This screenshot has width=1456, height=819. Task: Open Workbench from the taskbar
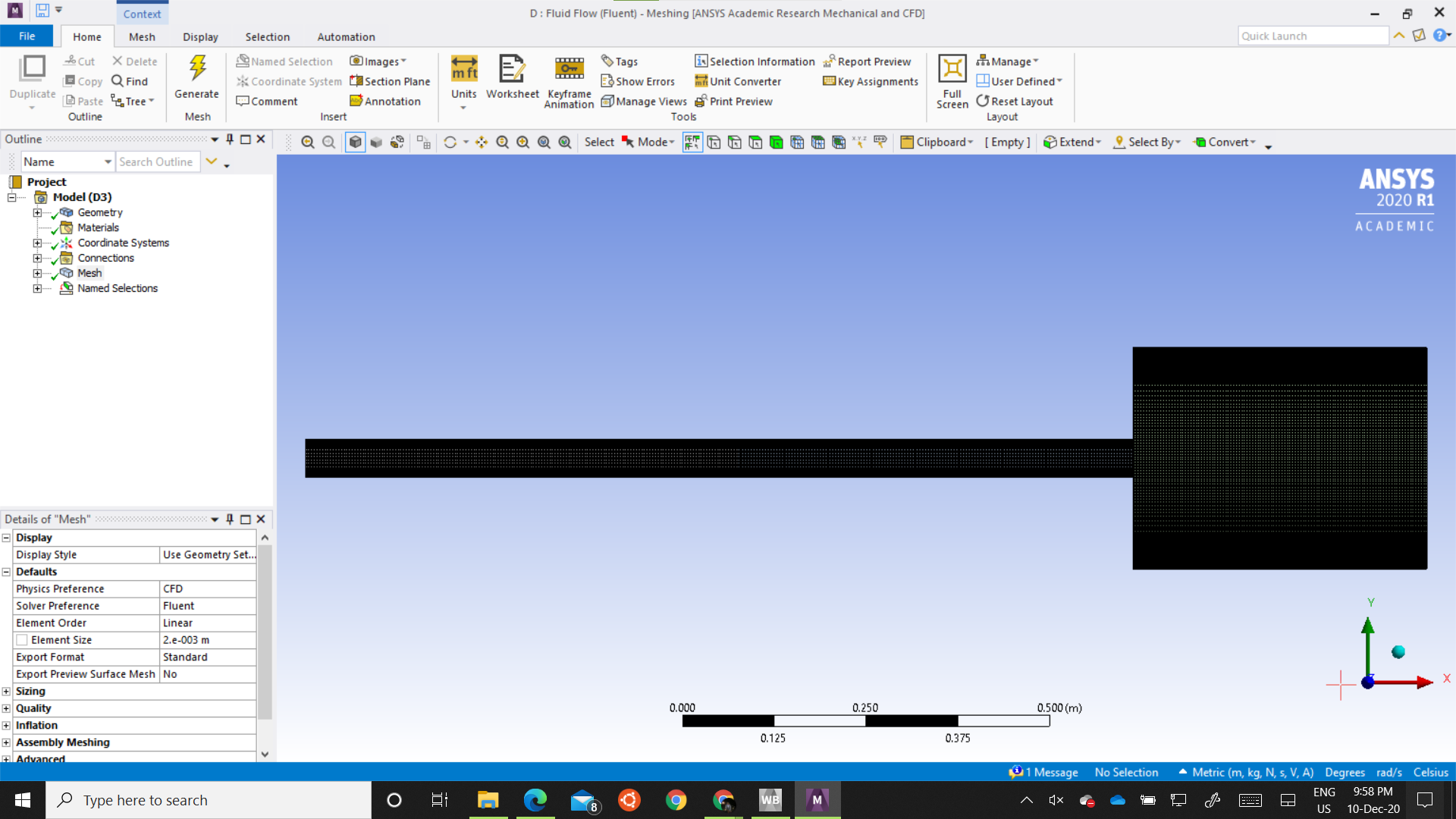pos(770,799)
